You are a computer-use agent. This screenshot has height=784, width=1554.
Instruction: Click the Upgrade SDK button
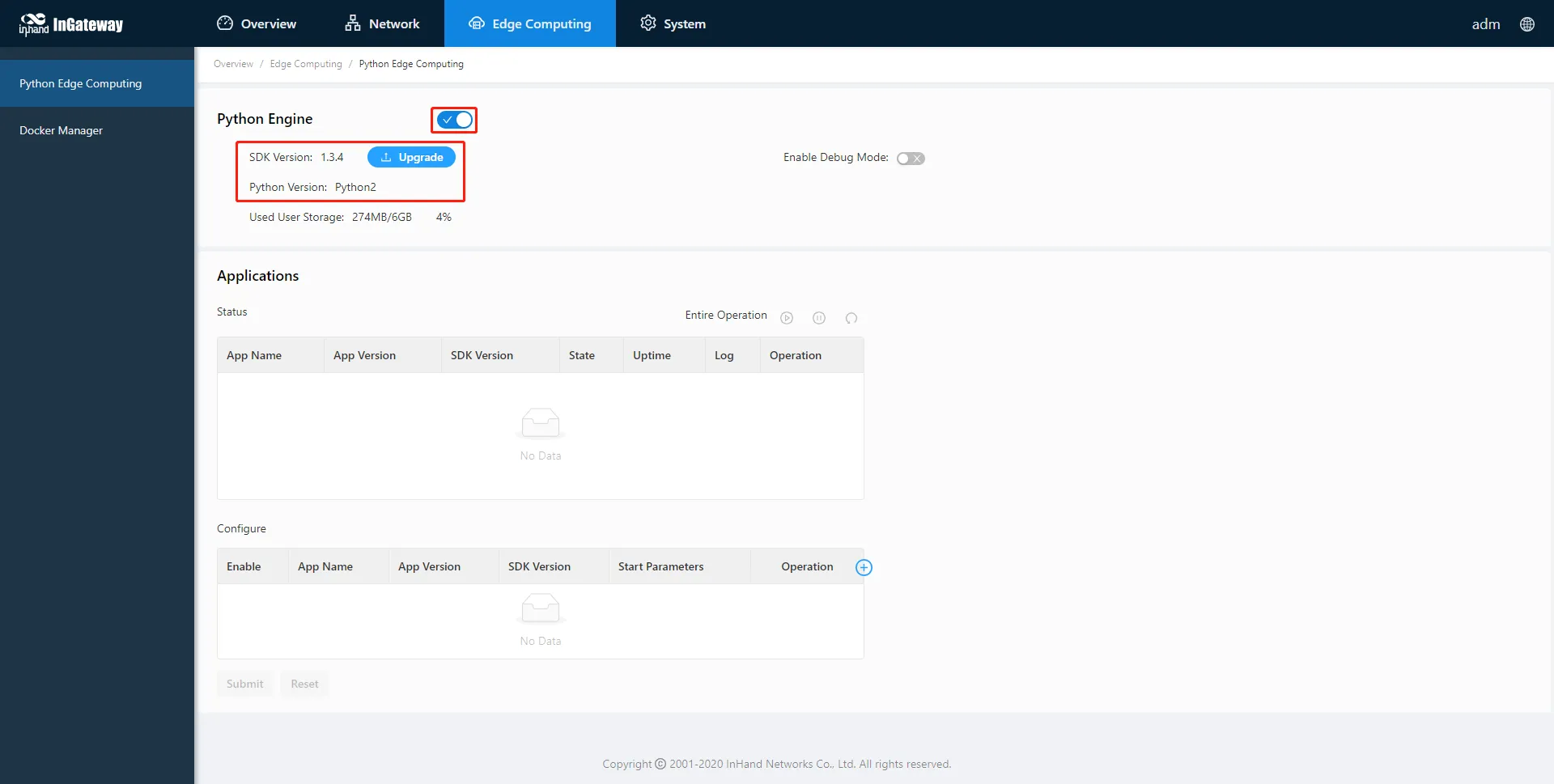(411, 157)
